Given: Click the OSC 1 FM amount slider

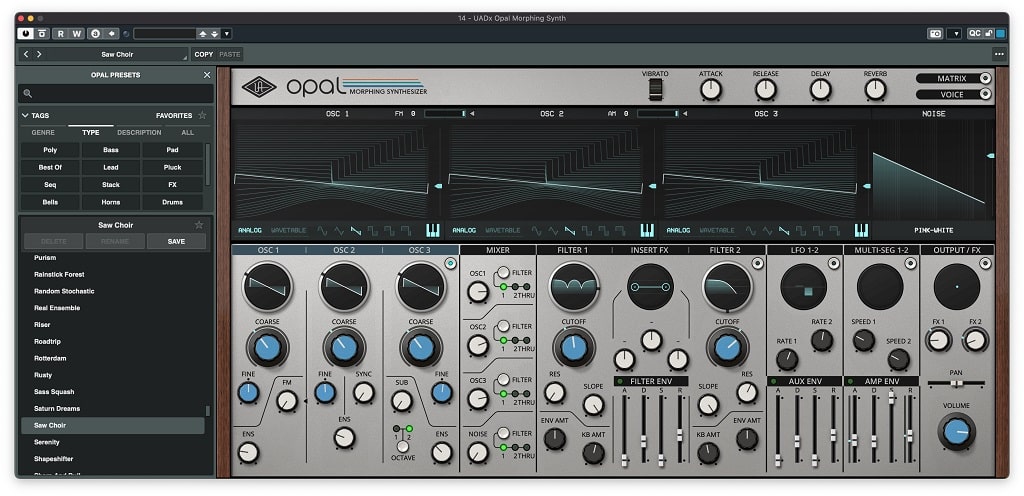Looking at the screenshot, I should click(x=445, y=114).
